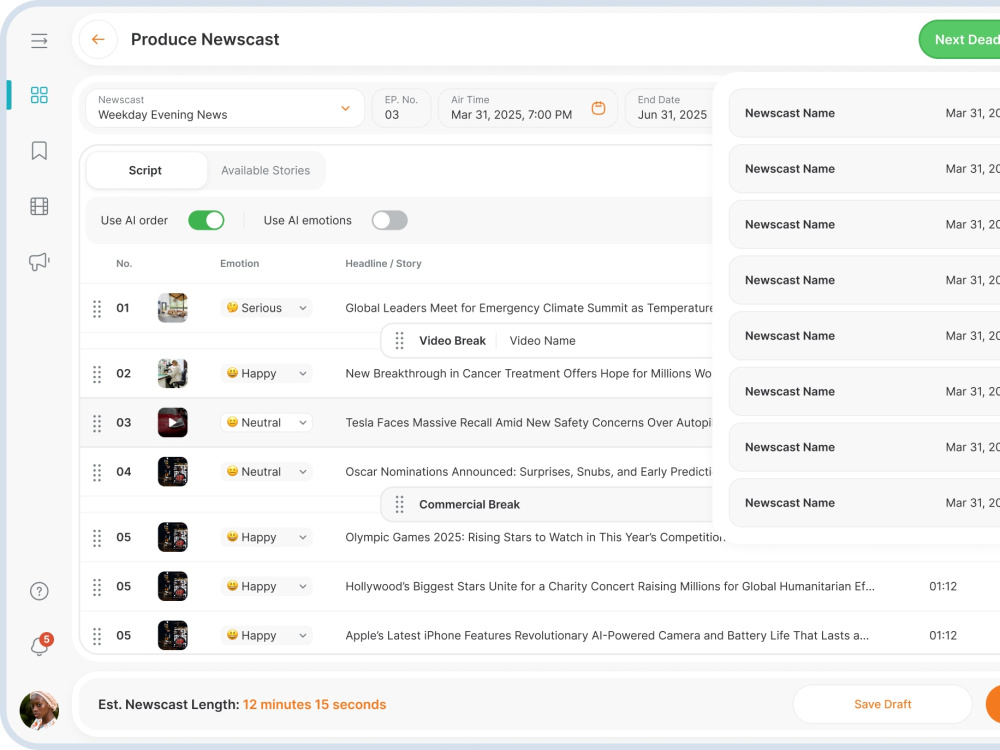Open the megaphone icon in sidebar
The height and width of the screenshot is (750, 1000).
point(39,261)
